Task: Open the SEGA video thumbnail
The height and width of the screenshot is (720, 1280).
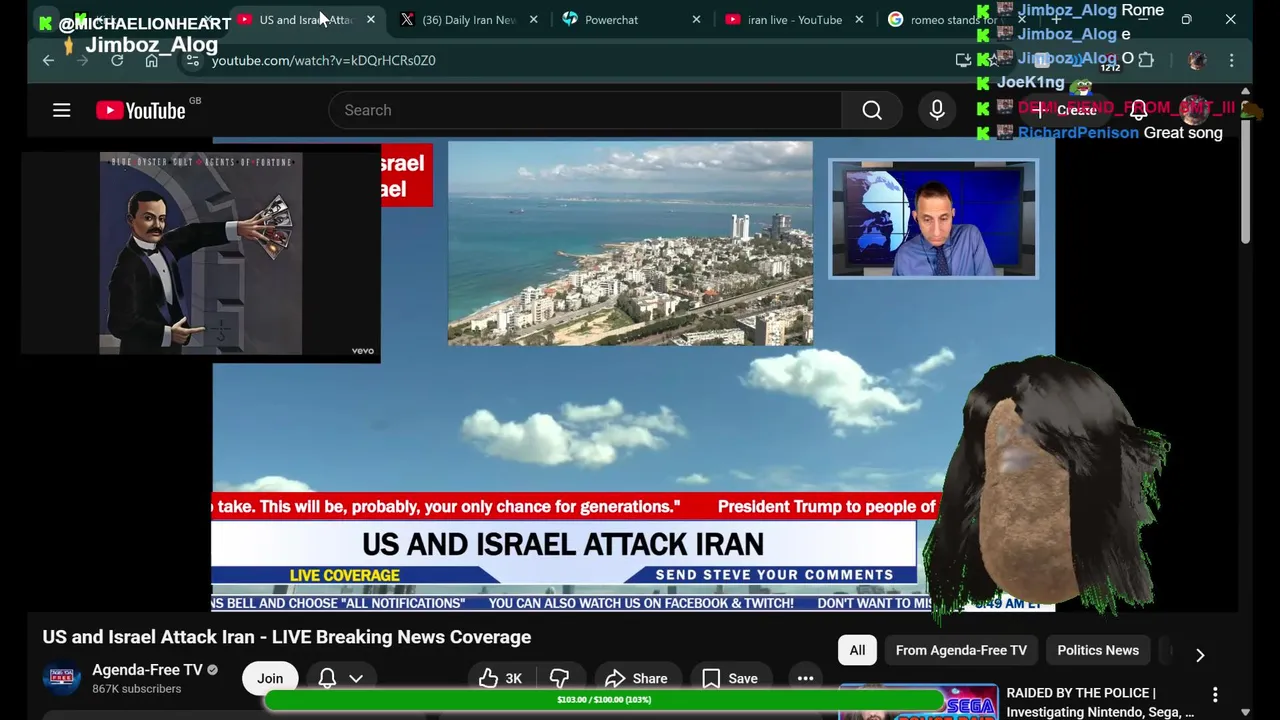Action: [918, 702]
